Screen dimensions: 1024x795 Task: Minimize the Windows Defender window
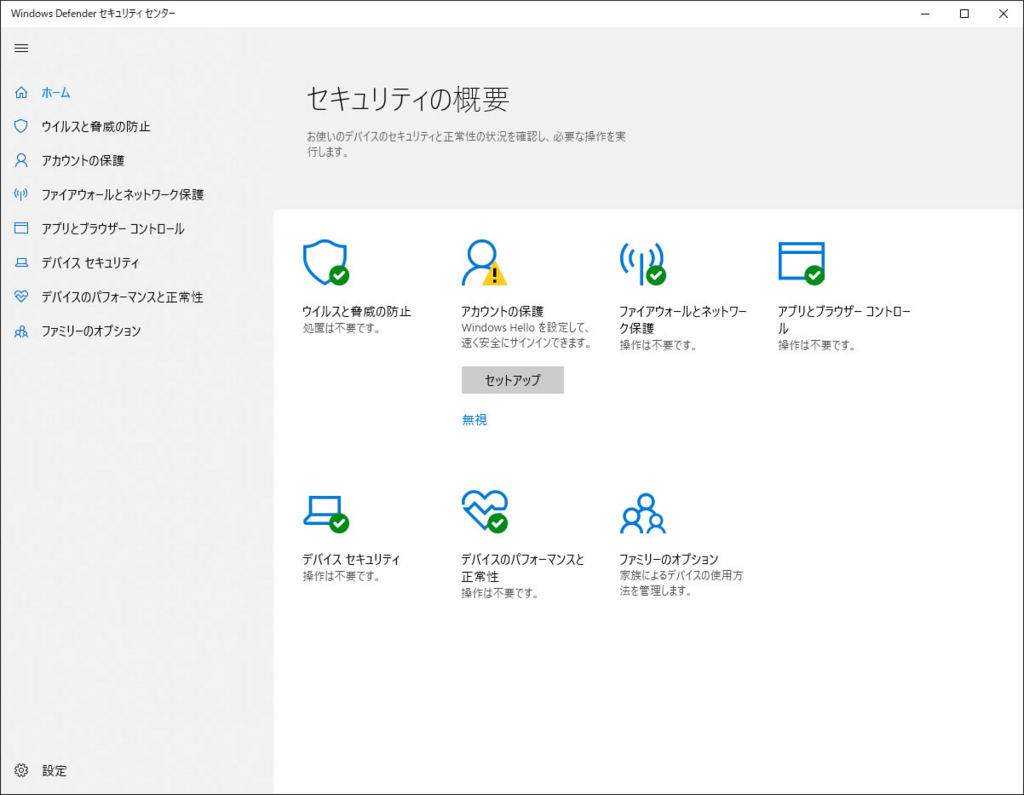pos(925,14)
